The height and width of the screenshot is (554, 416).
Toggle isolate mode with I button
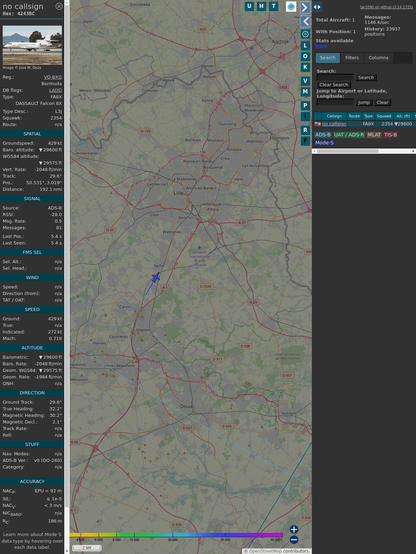(x=305, y=116)
